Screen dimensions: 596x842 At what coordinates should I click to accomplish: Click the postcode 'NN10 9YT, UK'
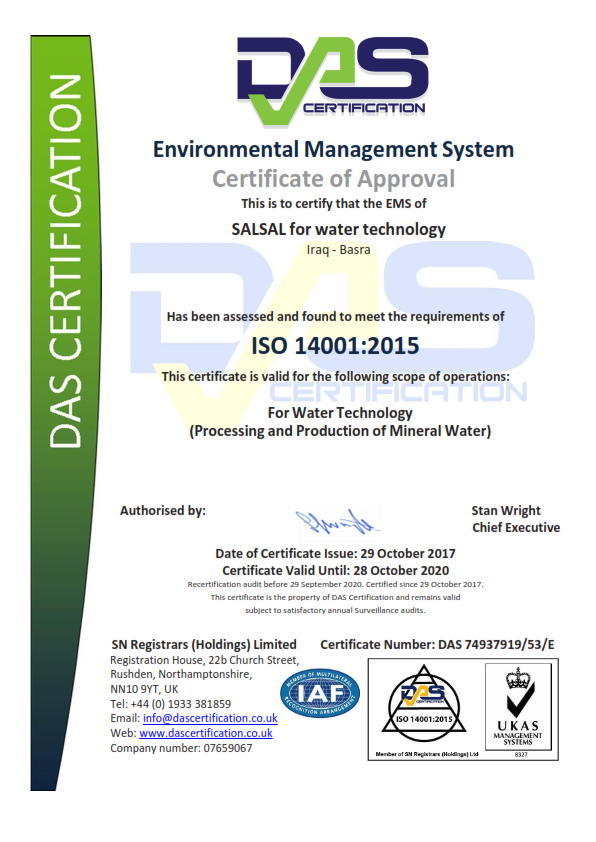(x=144, y=689)
